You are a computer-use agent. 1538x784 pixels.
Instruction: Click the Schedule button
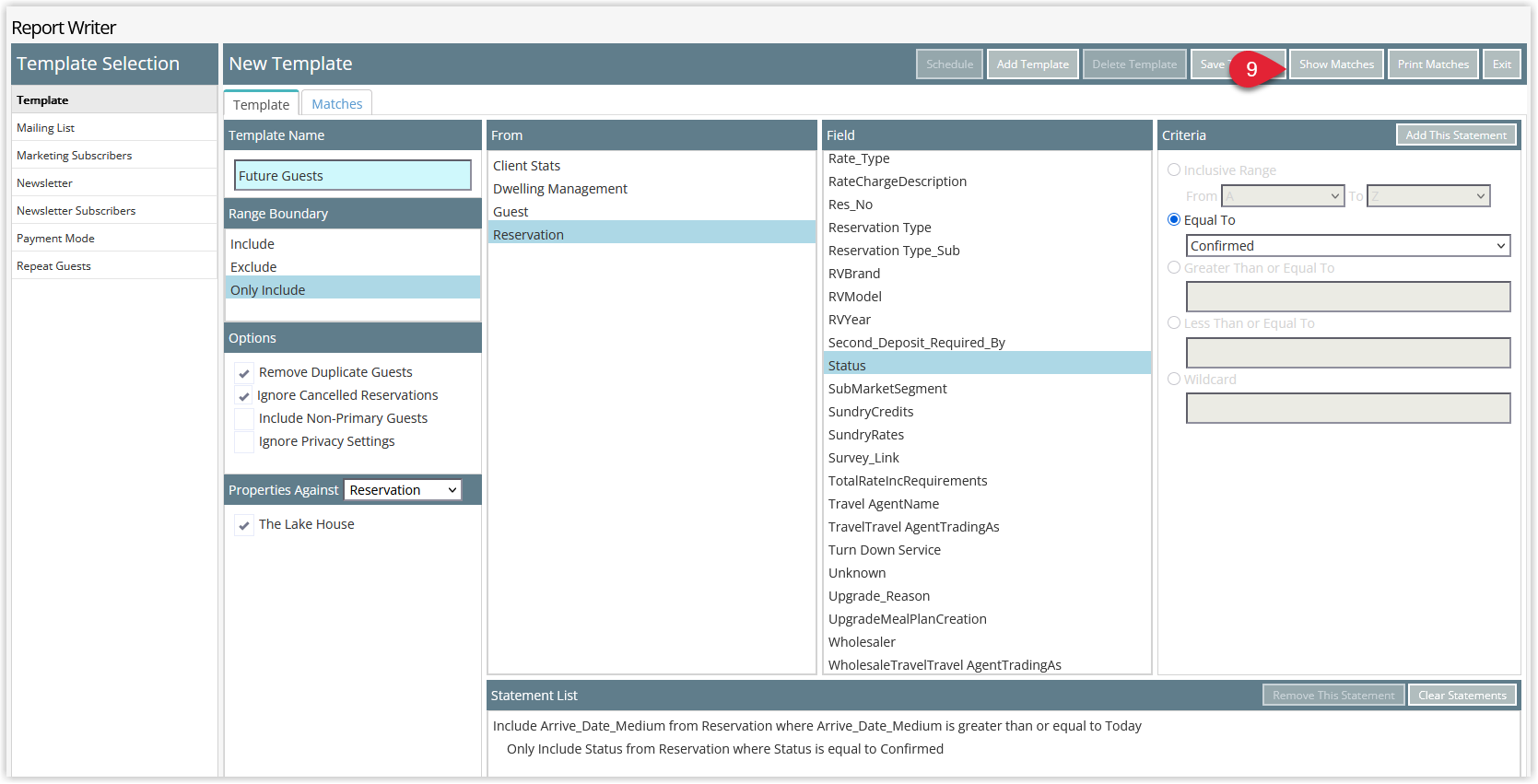coord(949,64)
